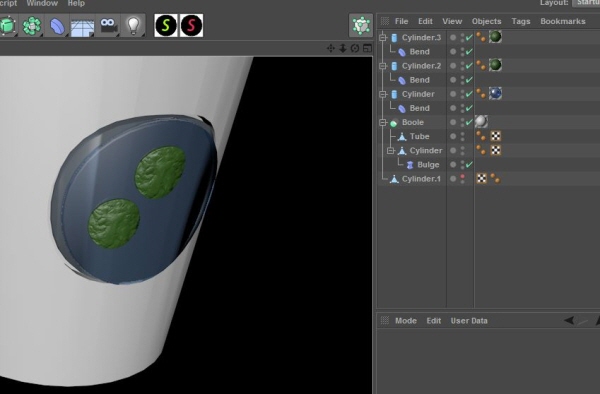The width and height of the screenshot is (600, 394).
Task: Open the Tags menu
Action: coord(521,21)
